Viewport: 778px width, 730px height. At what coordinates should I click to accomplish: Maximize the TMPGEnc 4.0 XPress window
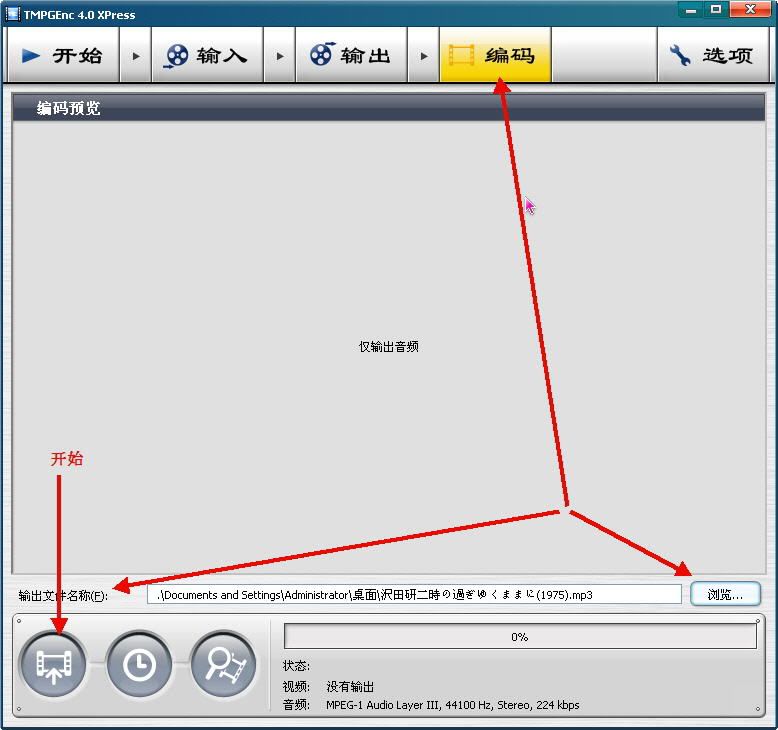pos(716,10)
